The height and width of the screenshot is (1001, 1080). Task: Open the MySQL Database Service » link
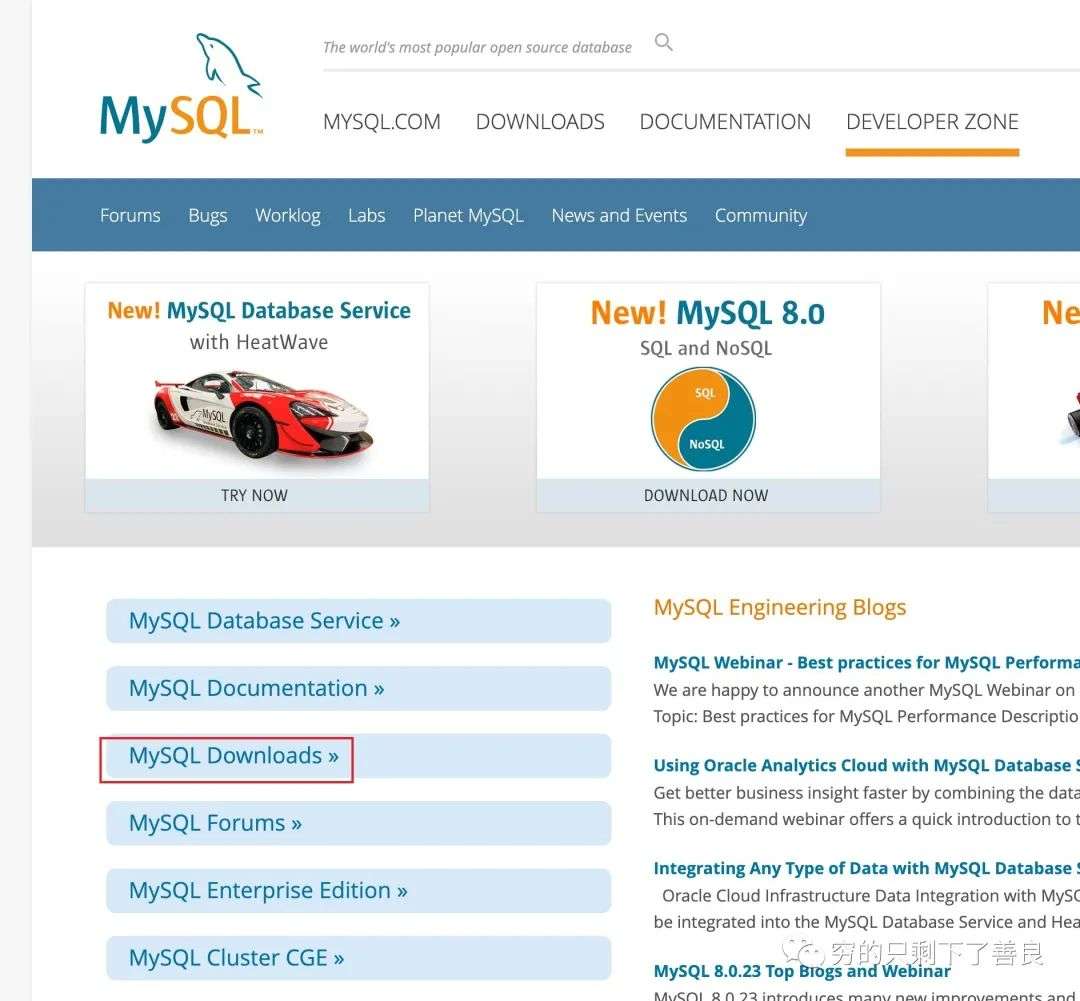(x=358, y=621)
